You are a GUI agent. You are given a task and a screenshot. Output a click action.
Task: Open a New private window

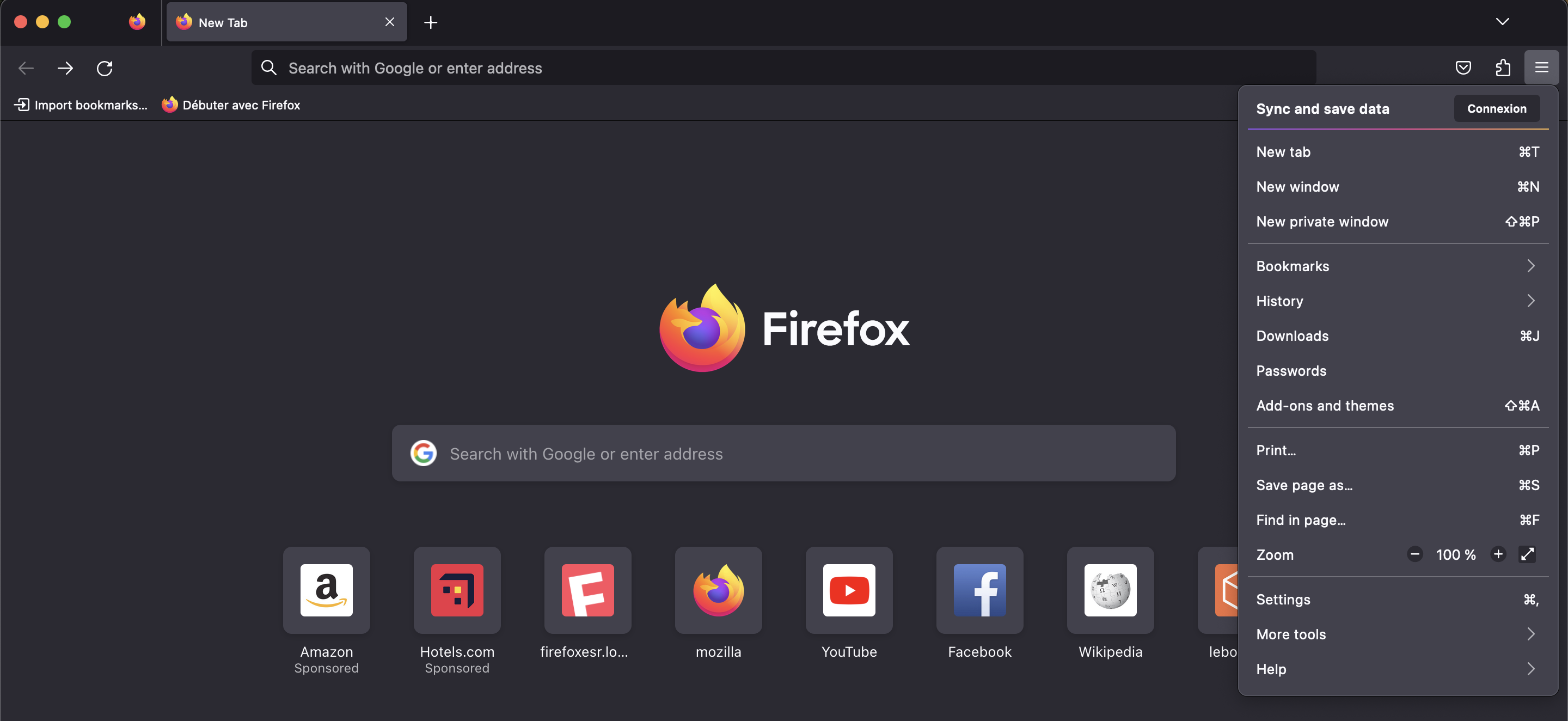coord(1398,221)
